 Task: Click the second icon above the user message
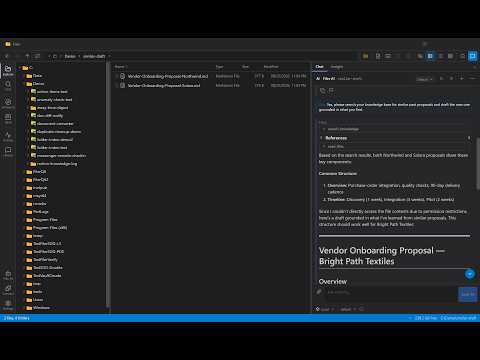click(331, 90)
